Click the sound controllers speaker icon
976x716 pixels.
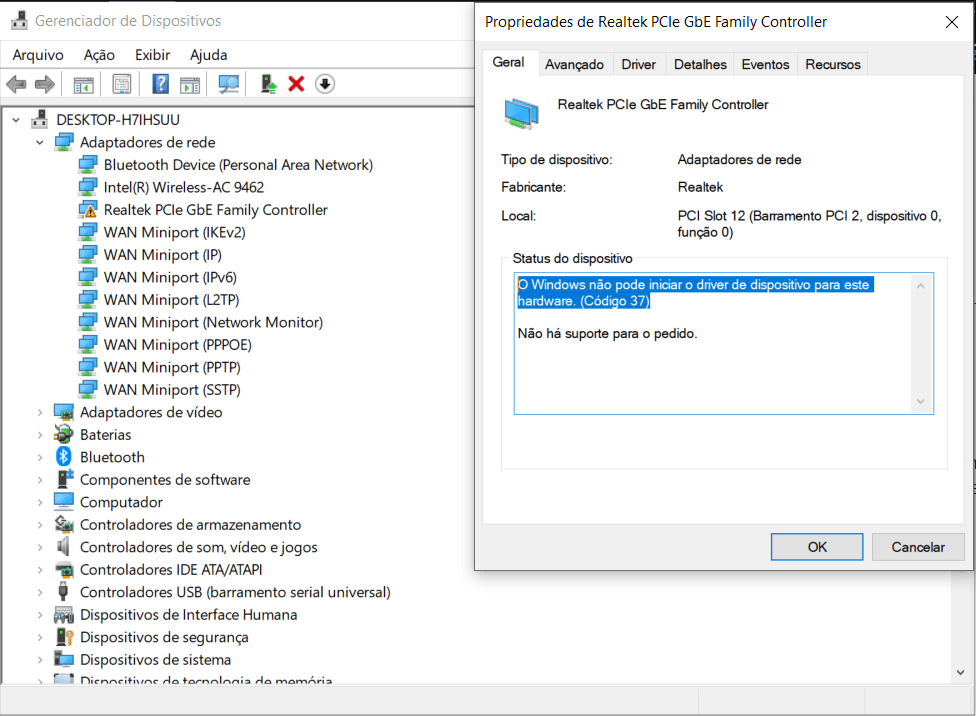point(63,547)
